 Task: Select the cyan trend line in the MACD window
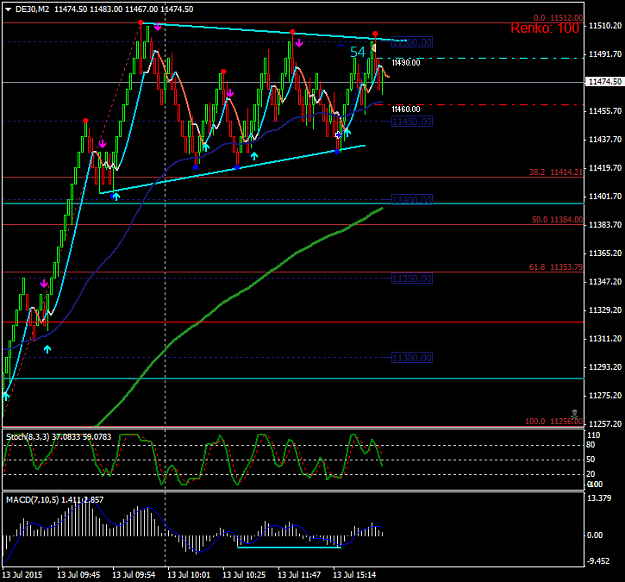[x=289, y=547]
